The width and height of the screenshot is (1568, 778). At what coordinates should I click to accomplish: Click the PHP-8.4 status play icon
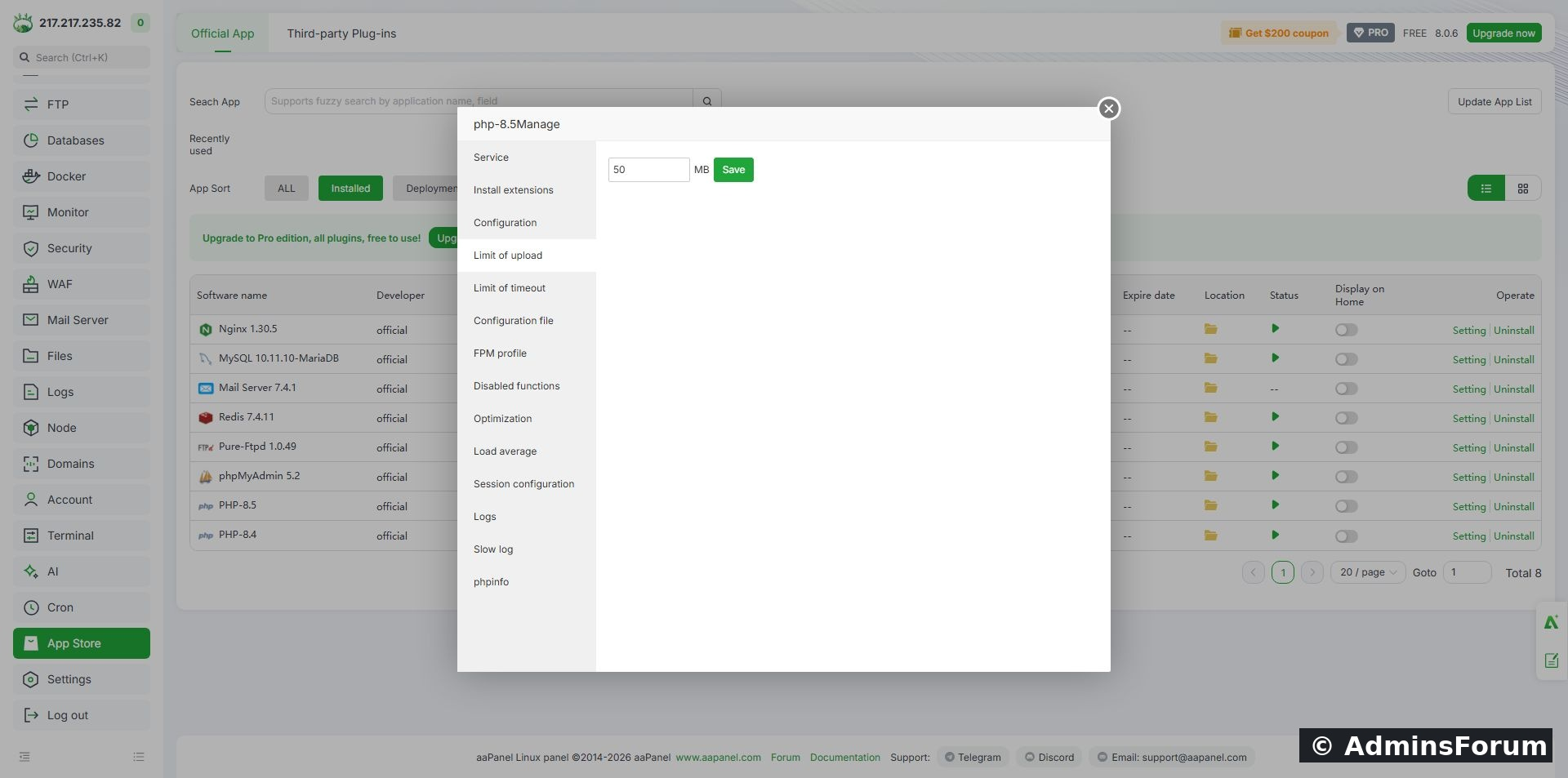point(1275,535)
